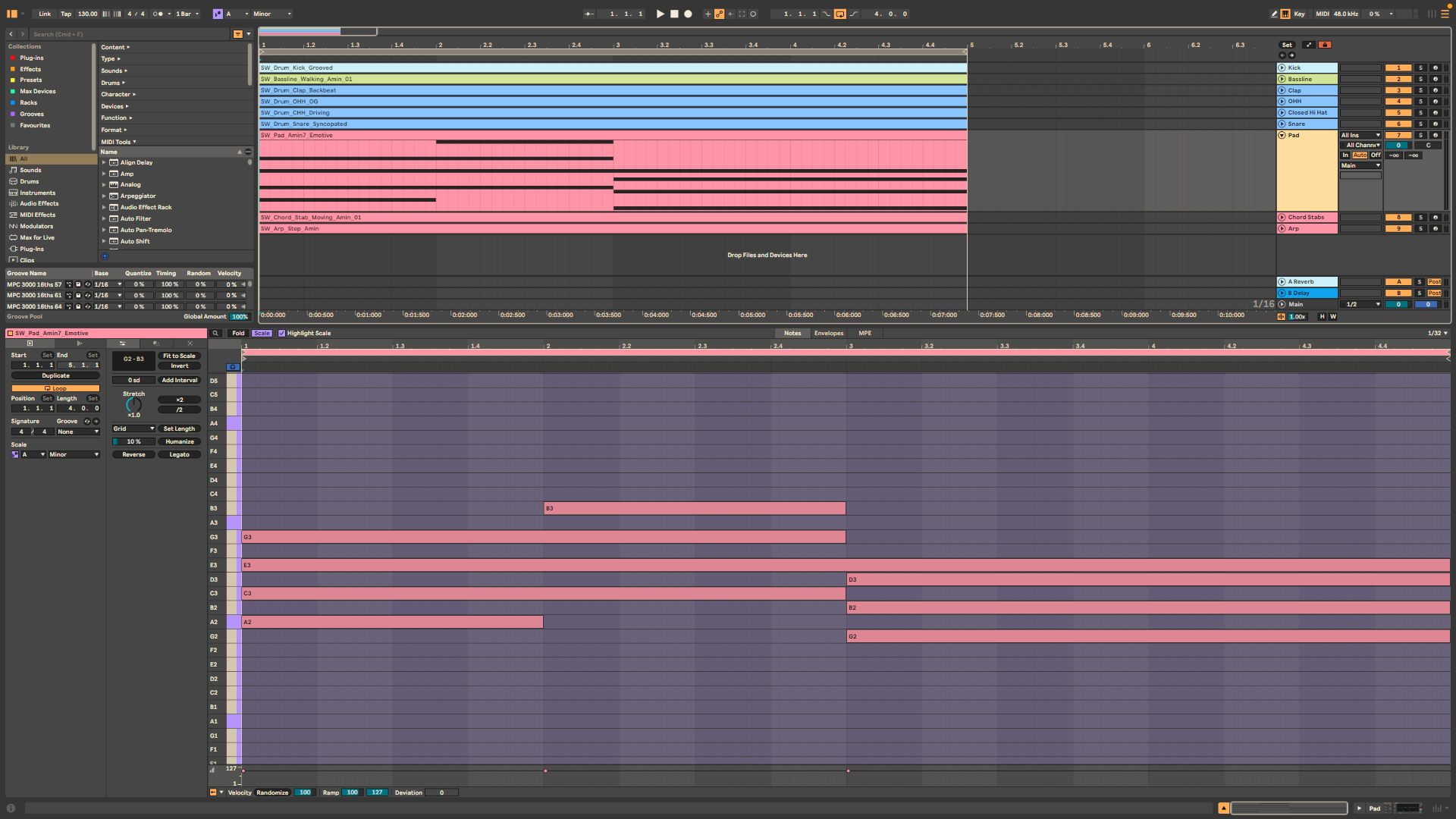Toggle the Arrangement Loop switch

point(840,14)
